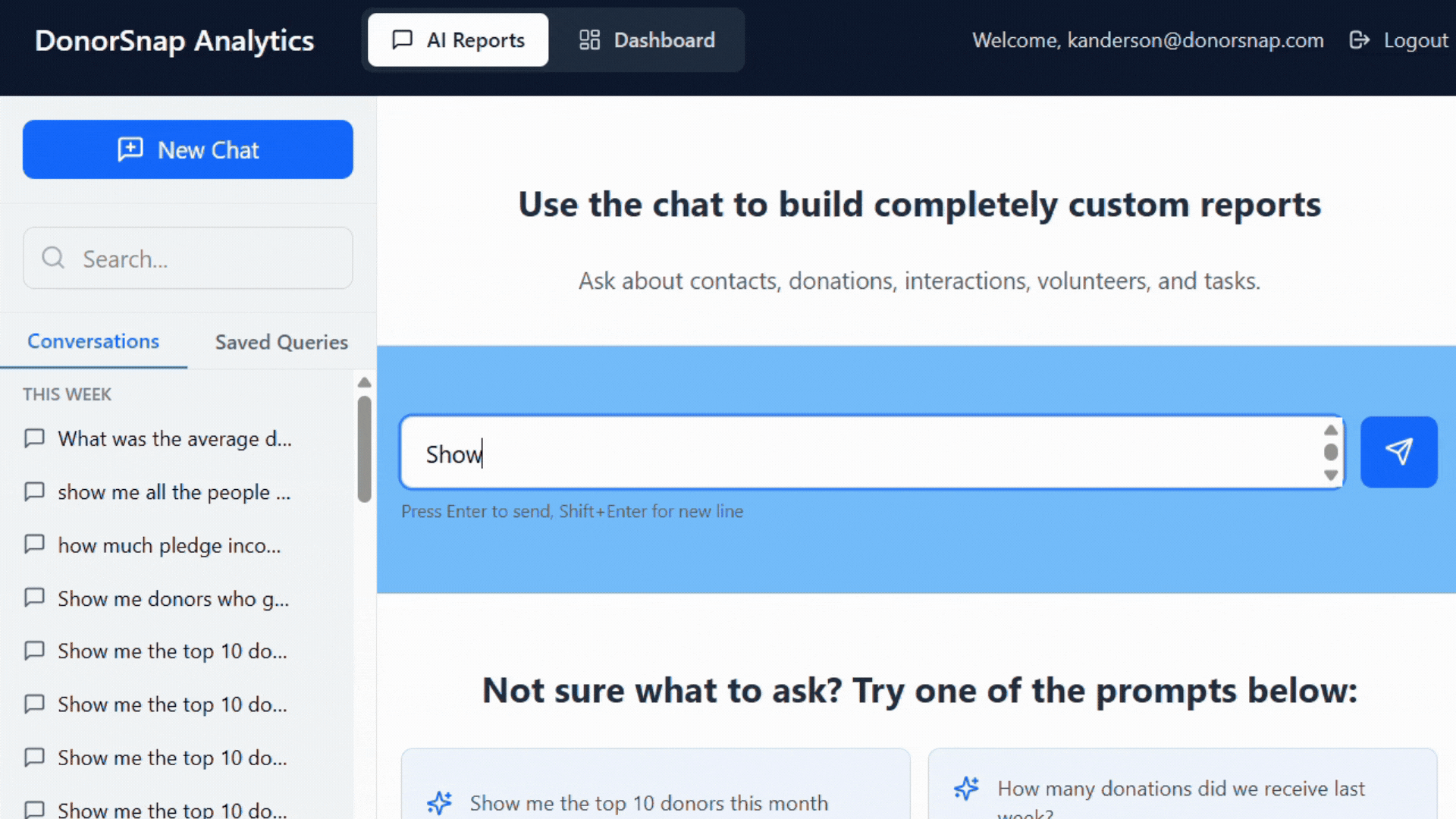
Task: Click the chat bubble icon beside 'What was the average d...'
Action: coord(35,438)
